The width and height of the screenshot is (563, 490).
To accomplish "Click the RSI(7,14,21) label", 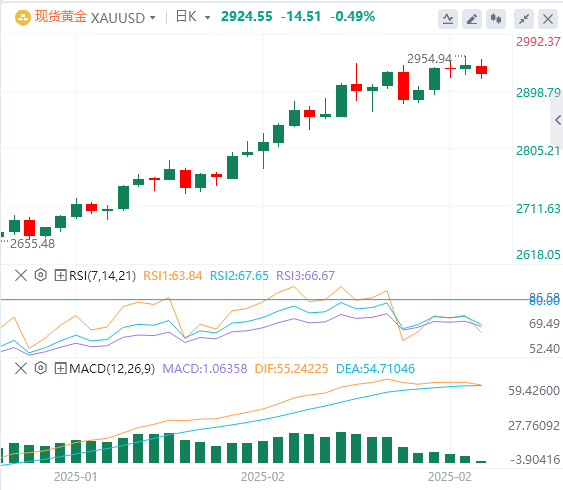I will pos(102,276).
